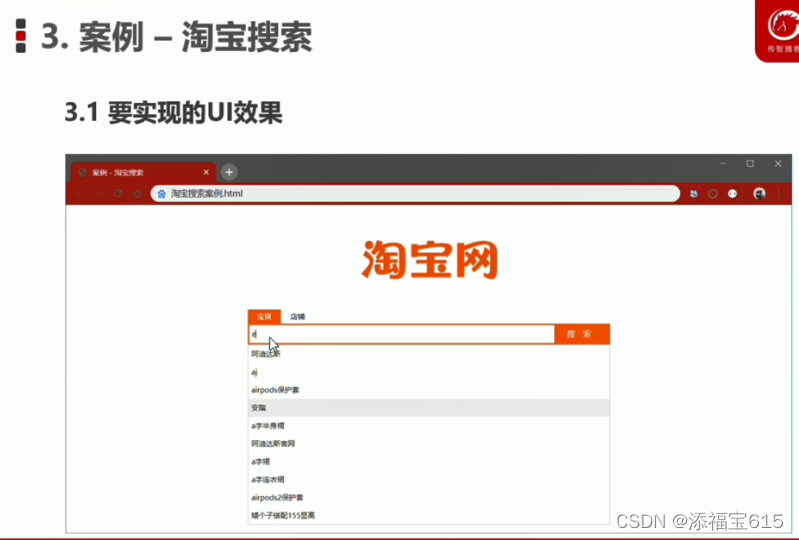
Task: Click the orange 搜索 button
Action: pyautogui.click(x=582, y=334)
